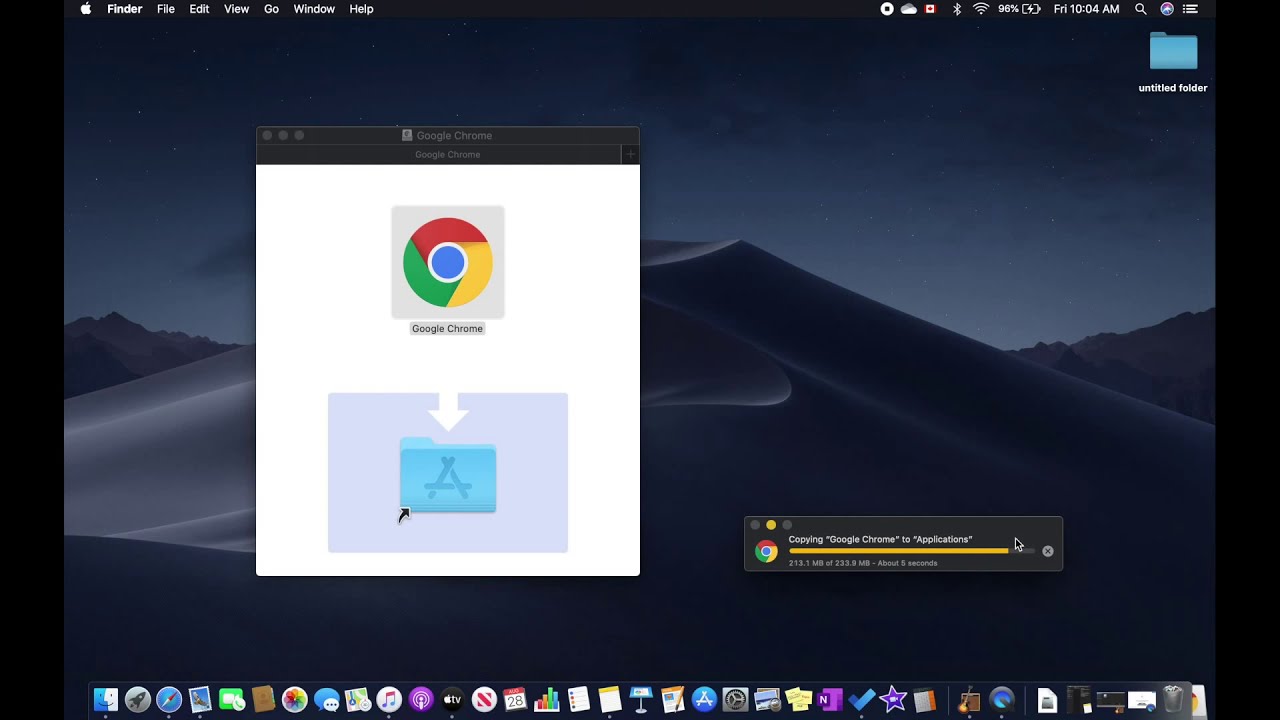Open Spotlight search magnifier
The width and height of the screenshot is (1280, 720).
[x=1141, y=9]
